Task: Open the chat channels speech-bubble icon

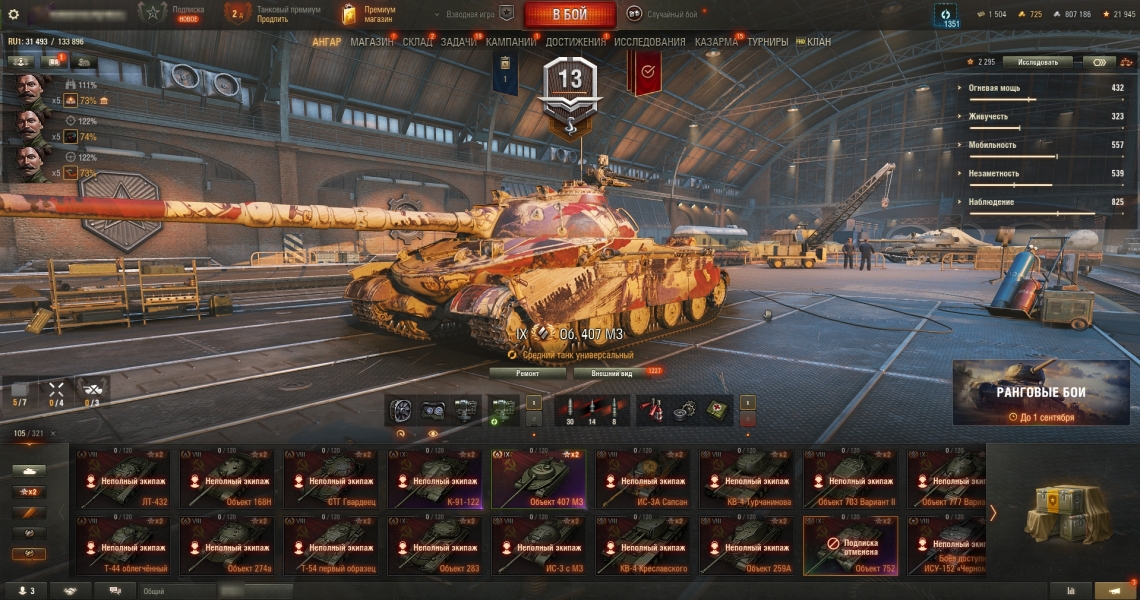Action: (x=115, y=591)
